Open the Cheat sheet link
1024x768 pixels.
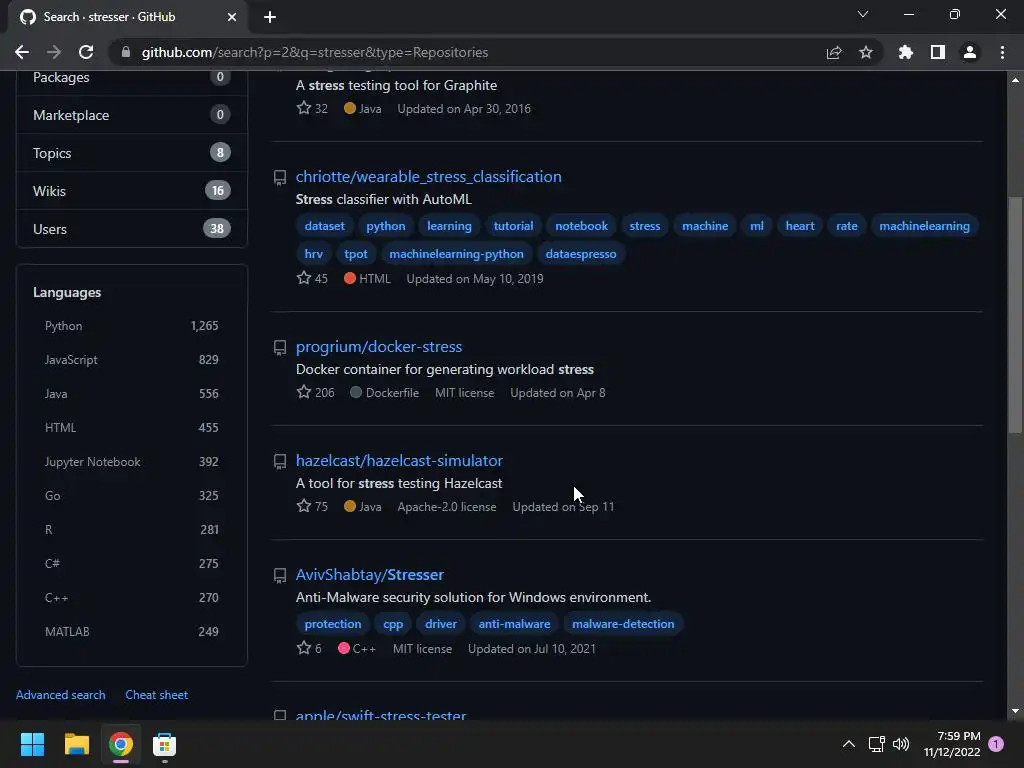[x=157, y=695]
